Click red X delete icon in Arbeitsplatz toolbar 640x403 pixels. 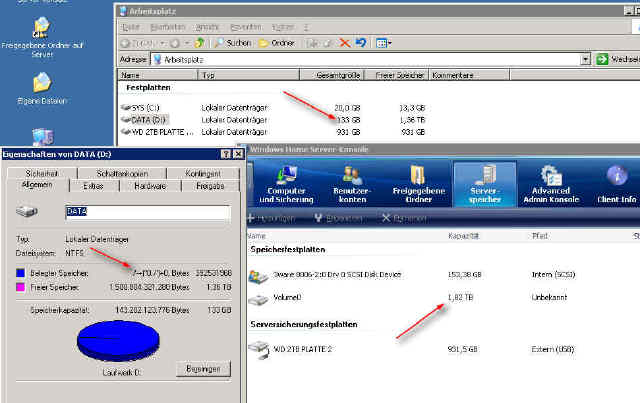pos(345,43)
